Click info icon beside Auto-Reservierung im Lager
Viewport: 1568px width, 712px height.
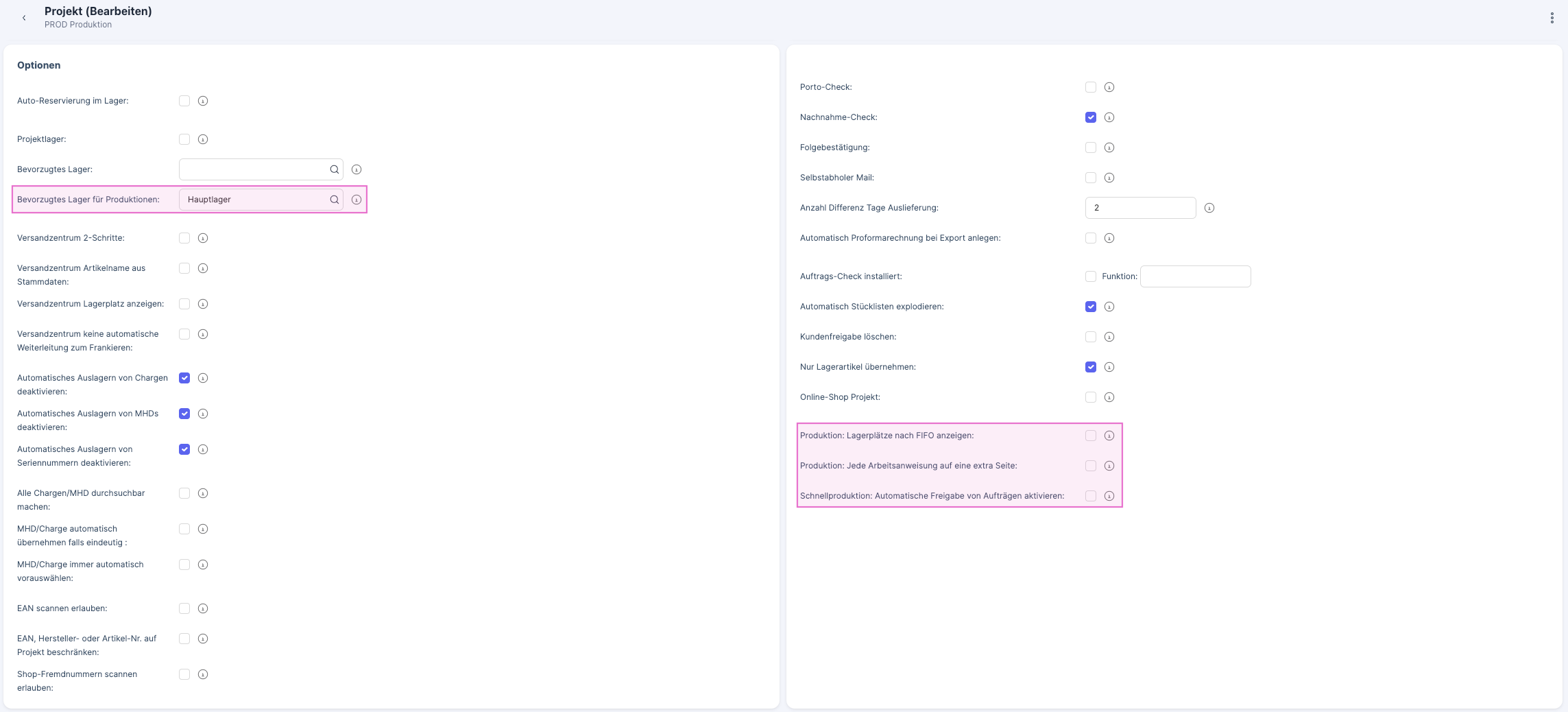[203, 101]
